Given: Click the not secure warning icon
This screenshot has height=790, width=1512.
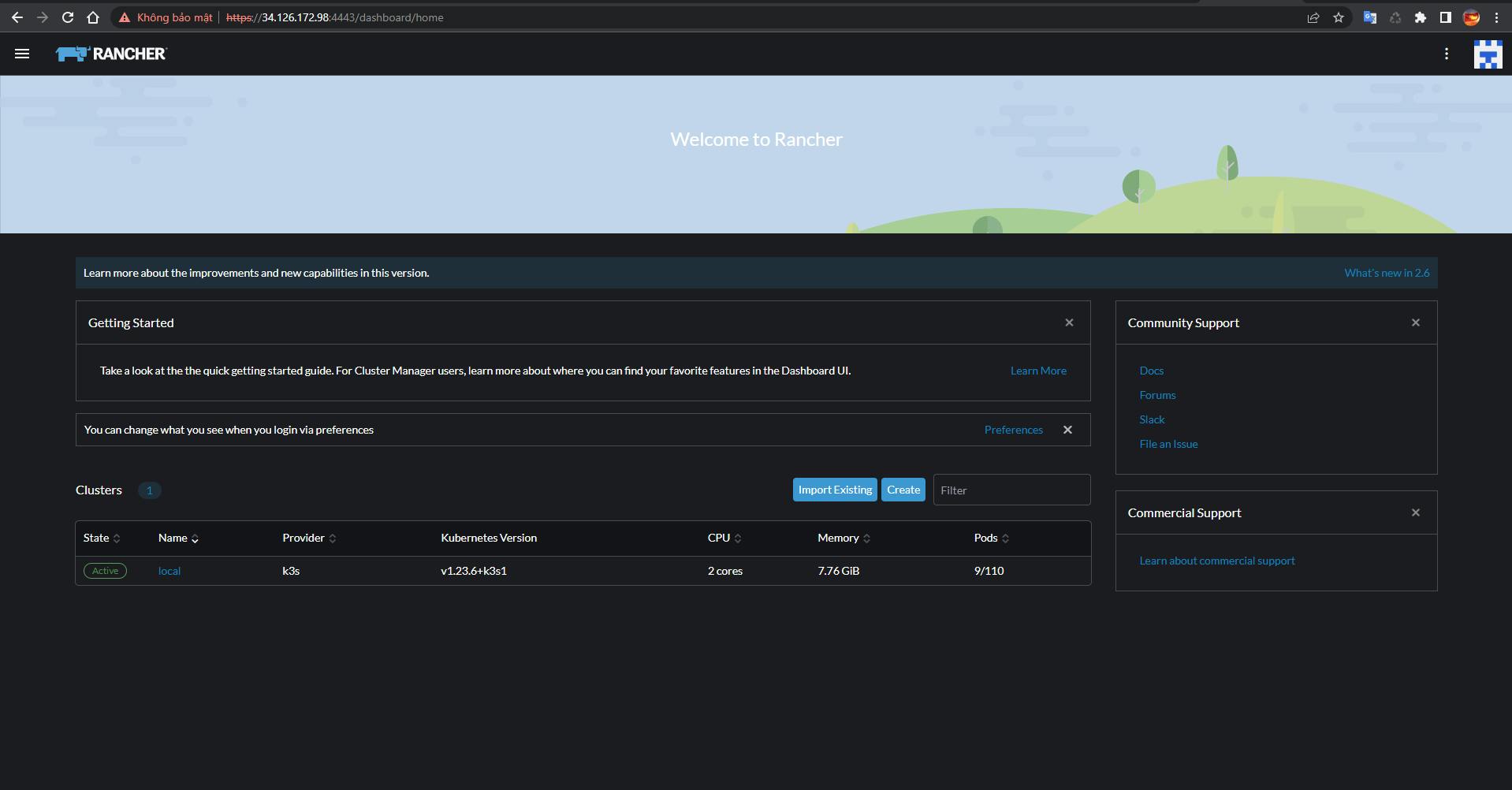Looking at the screenshot, I should (124, 17).
